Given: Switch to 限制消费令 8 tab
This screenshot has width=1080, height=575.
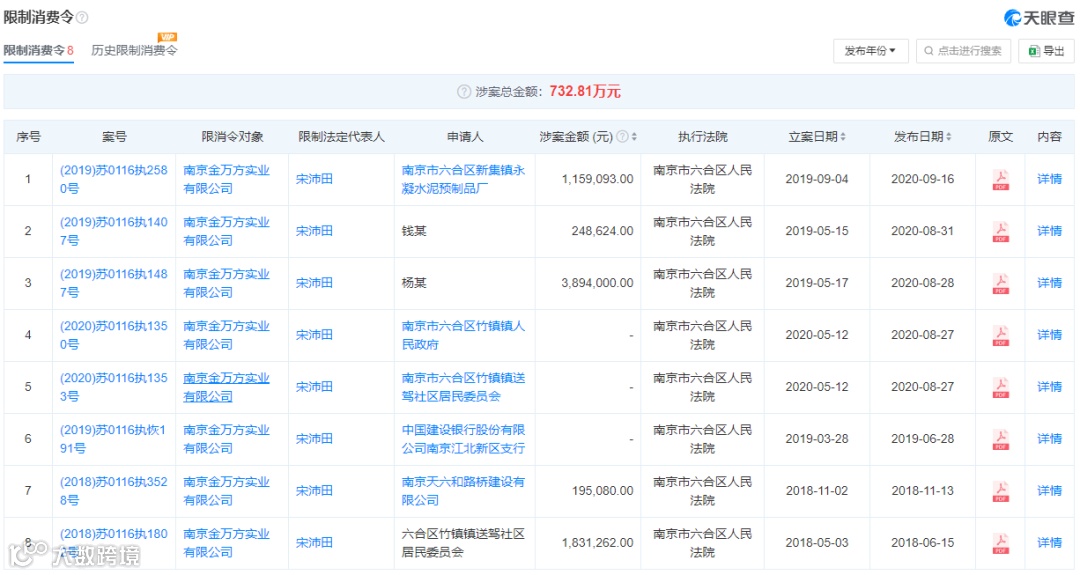Looking at the screenshot, I should pos(39,50).
